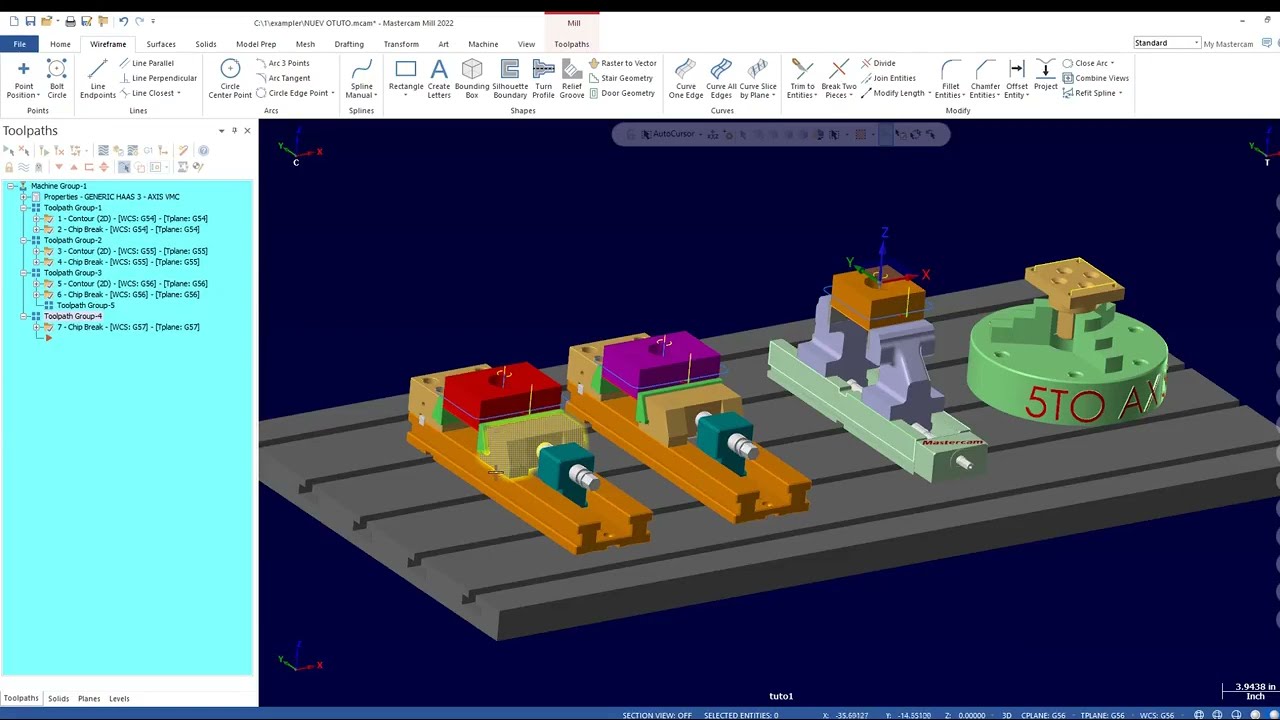
Task: Click Line Parallel button
Action: pos(146,63)
